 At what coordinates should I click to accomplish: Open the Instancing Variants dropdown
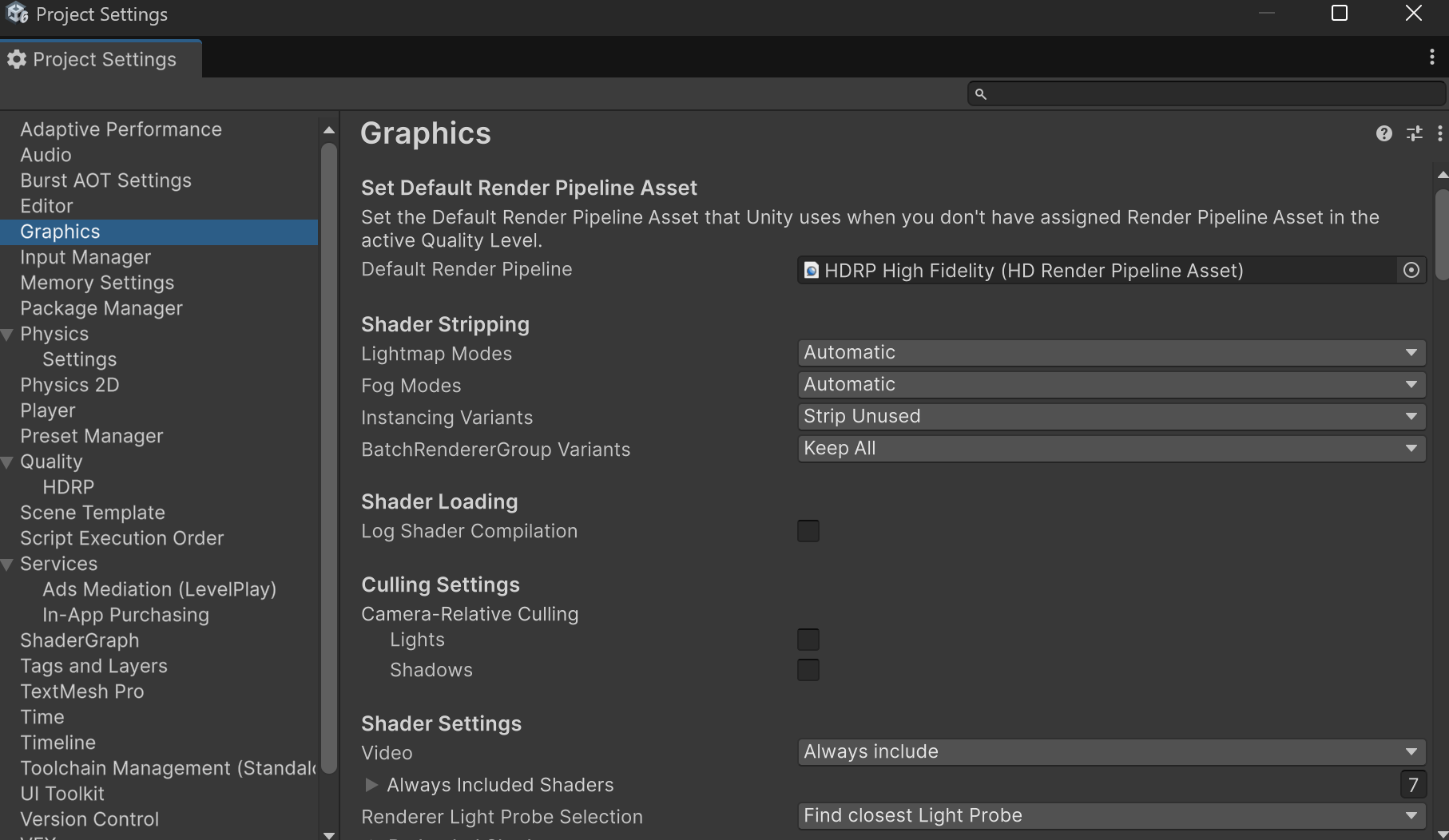[x=1110, y=417]
